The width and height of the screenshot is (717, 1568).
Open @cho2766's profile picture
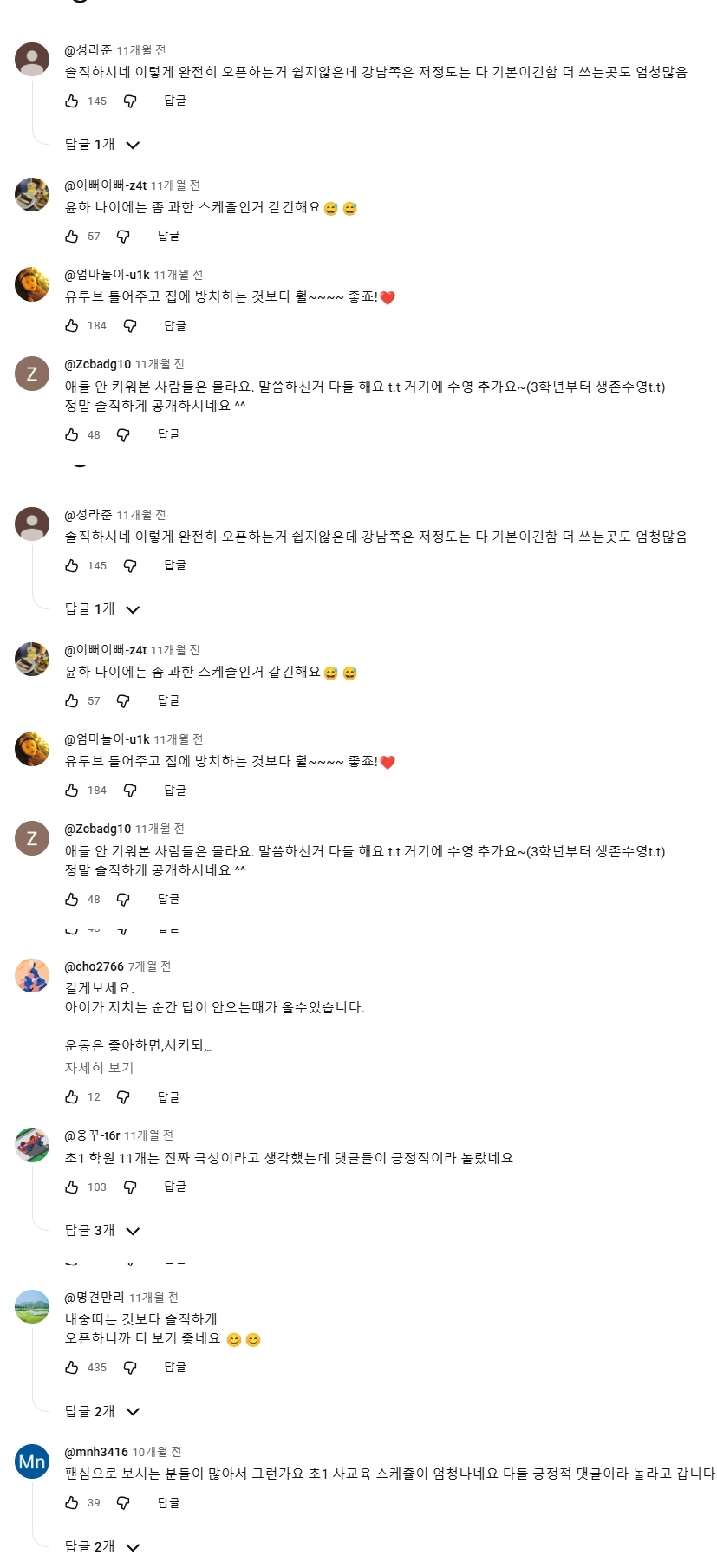coord(32,975)
